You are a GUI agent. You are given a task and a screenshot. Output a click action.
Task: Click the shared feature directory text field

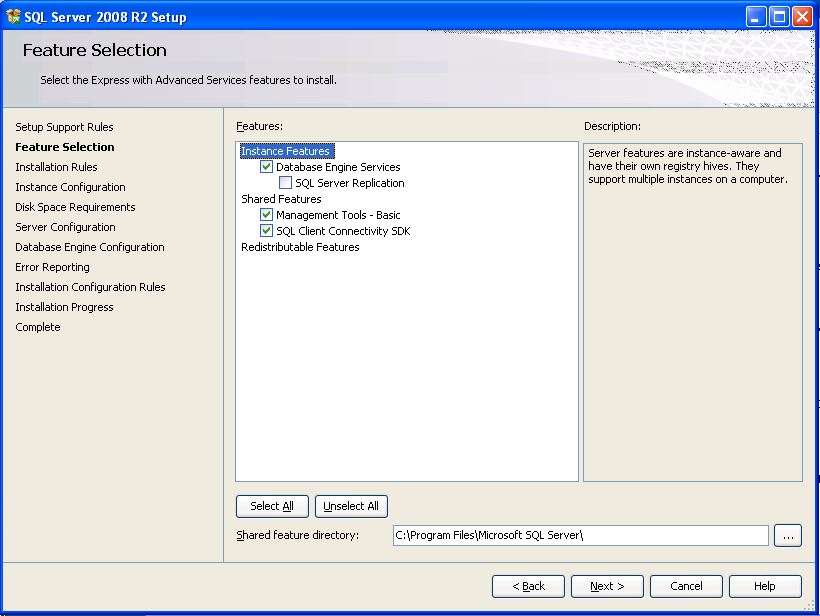[580, 535]
